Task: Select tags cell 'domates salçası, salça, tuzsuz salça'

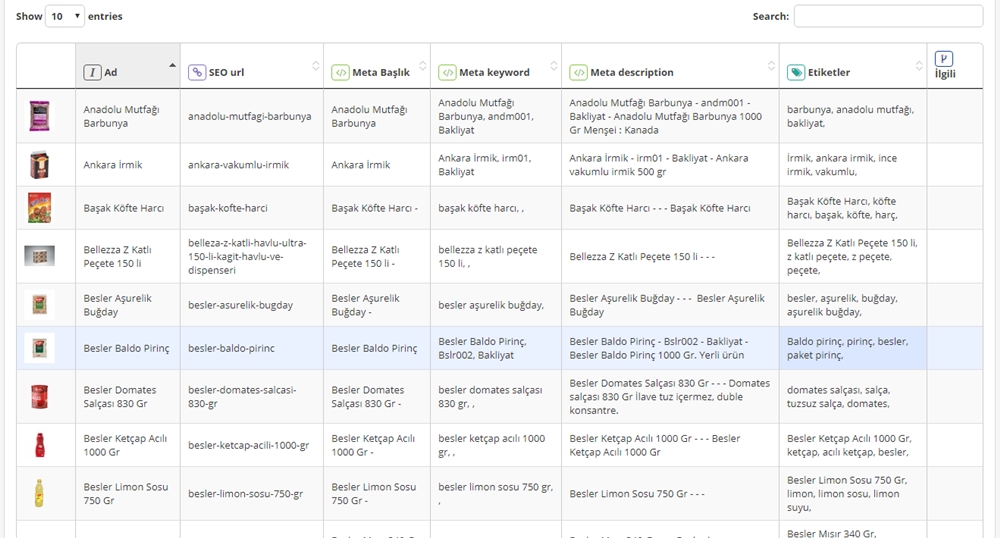Action: (x=853, y=396)
